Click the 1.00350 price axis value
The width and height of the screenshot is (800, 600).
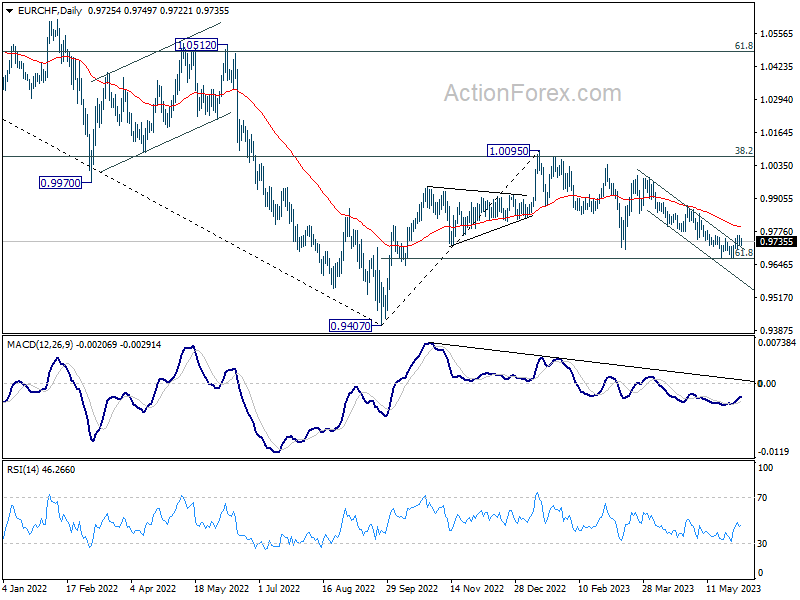[777, 165]
